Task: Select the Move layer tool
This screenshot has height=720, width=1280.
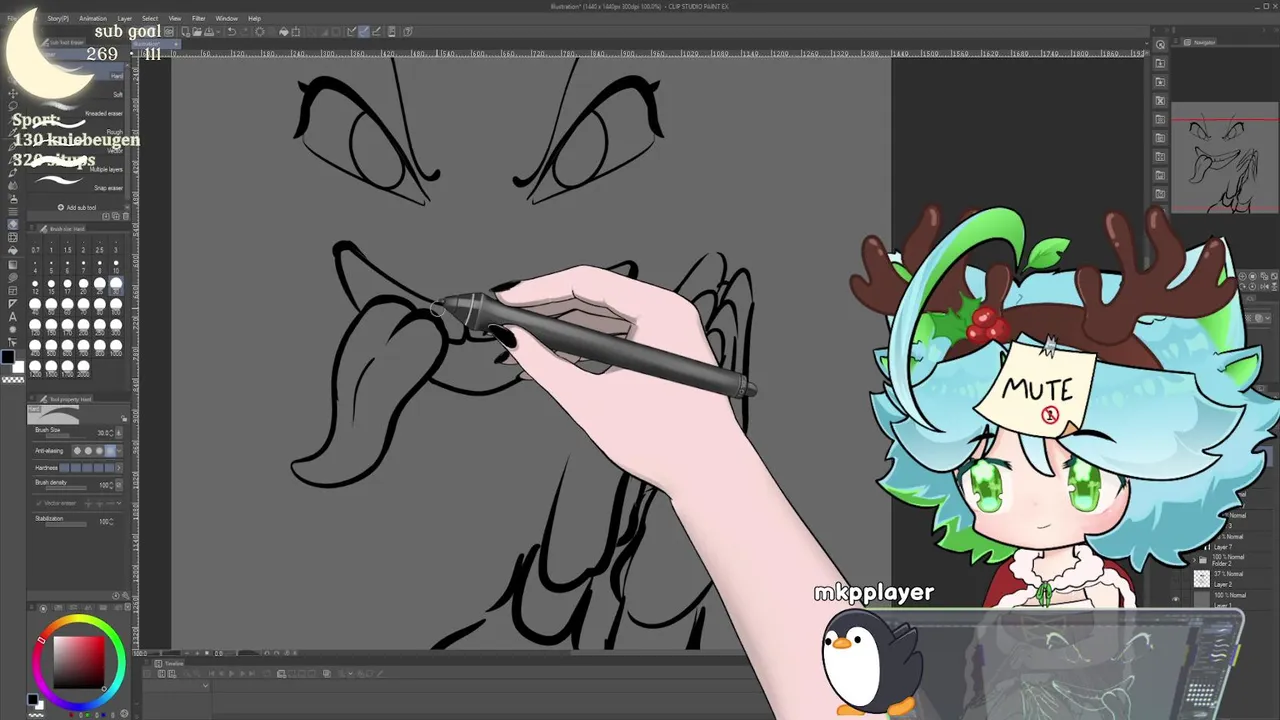Action: pyautogui.click(x=13, y=93)
